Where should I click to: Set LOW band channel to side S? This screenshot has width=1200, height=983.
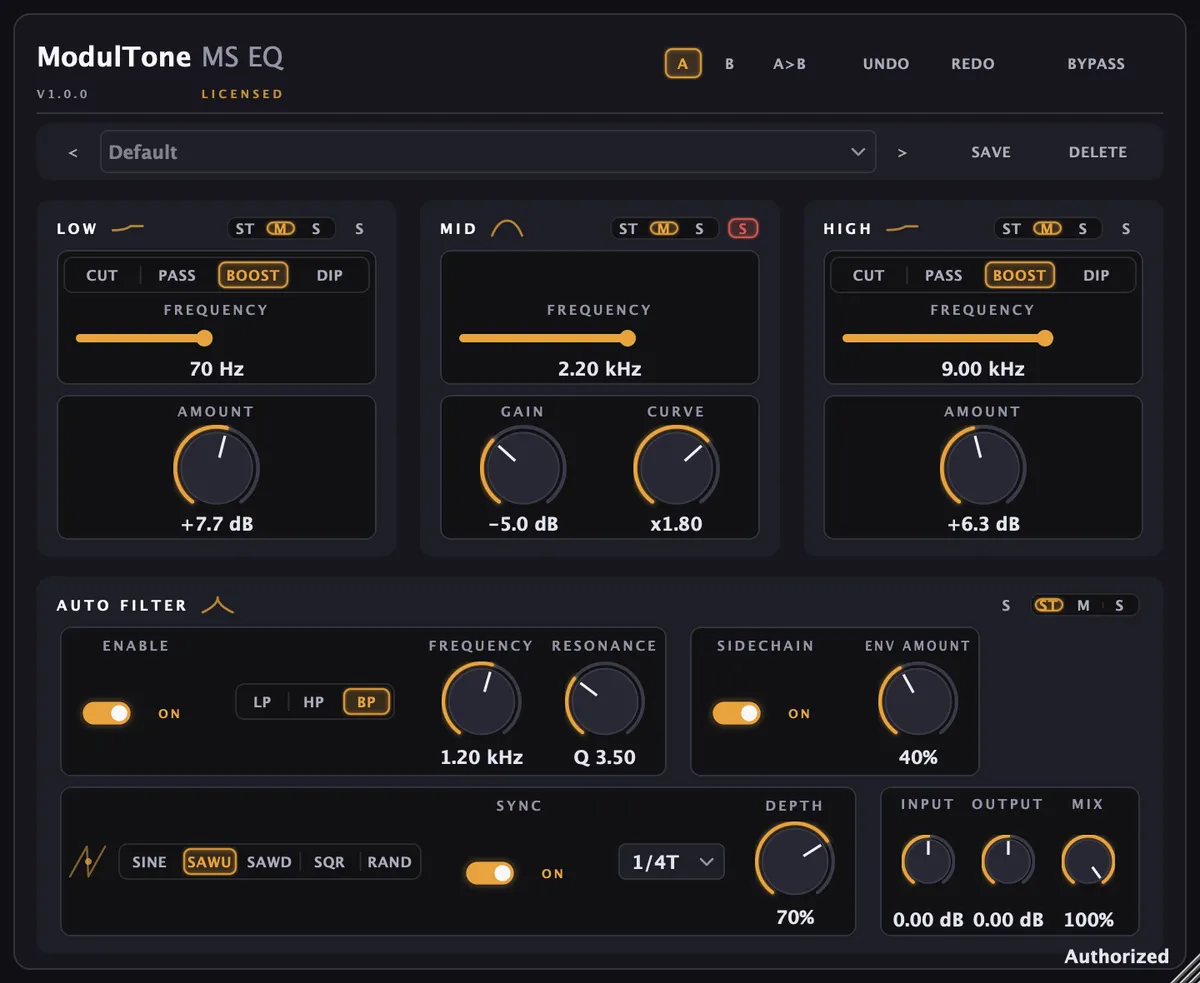click(x=316, y=229)
